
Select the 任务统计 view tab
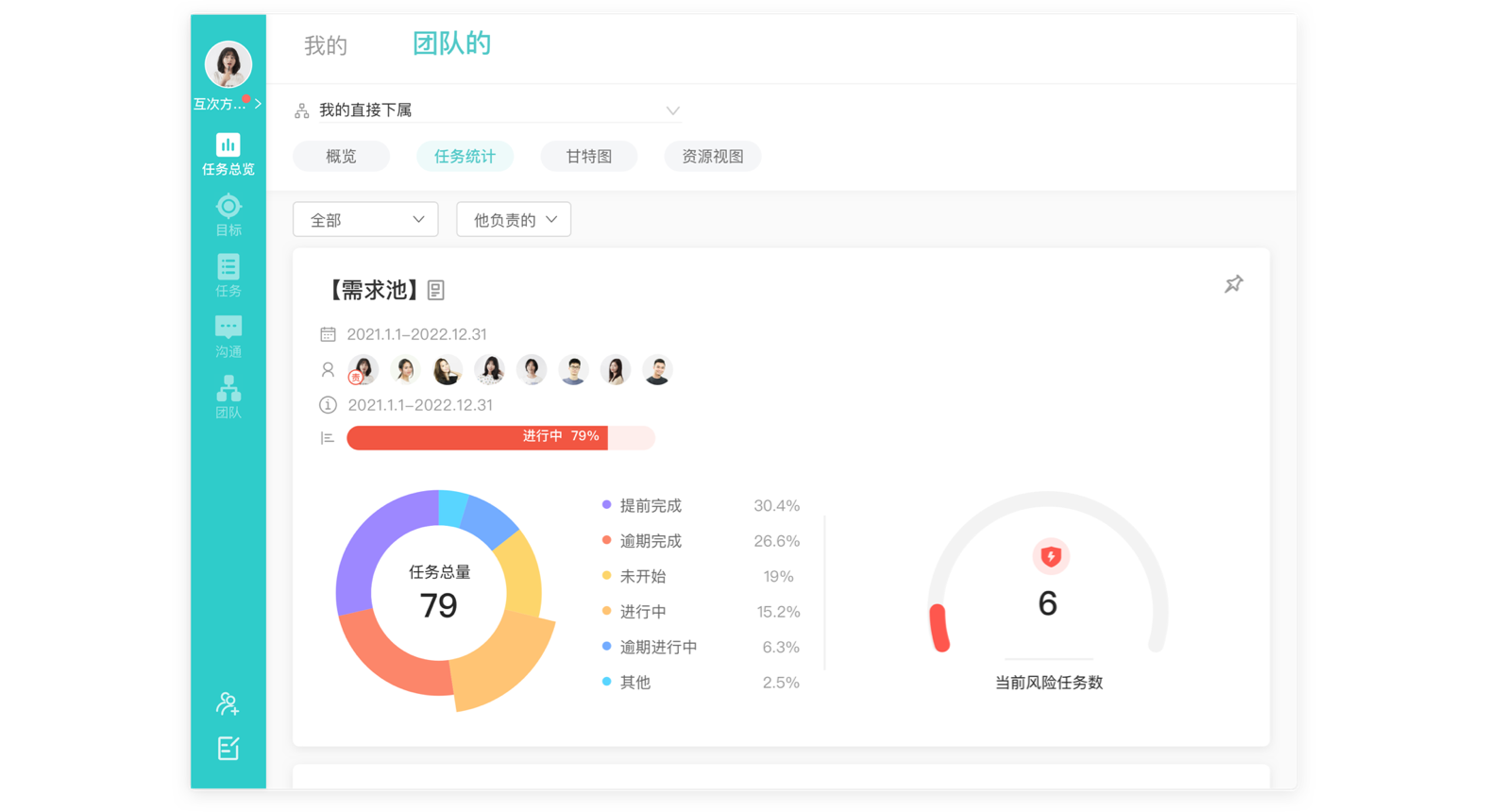[465, 157]
